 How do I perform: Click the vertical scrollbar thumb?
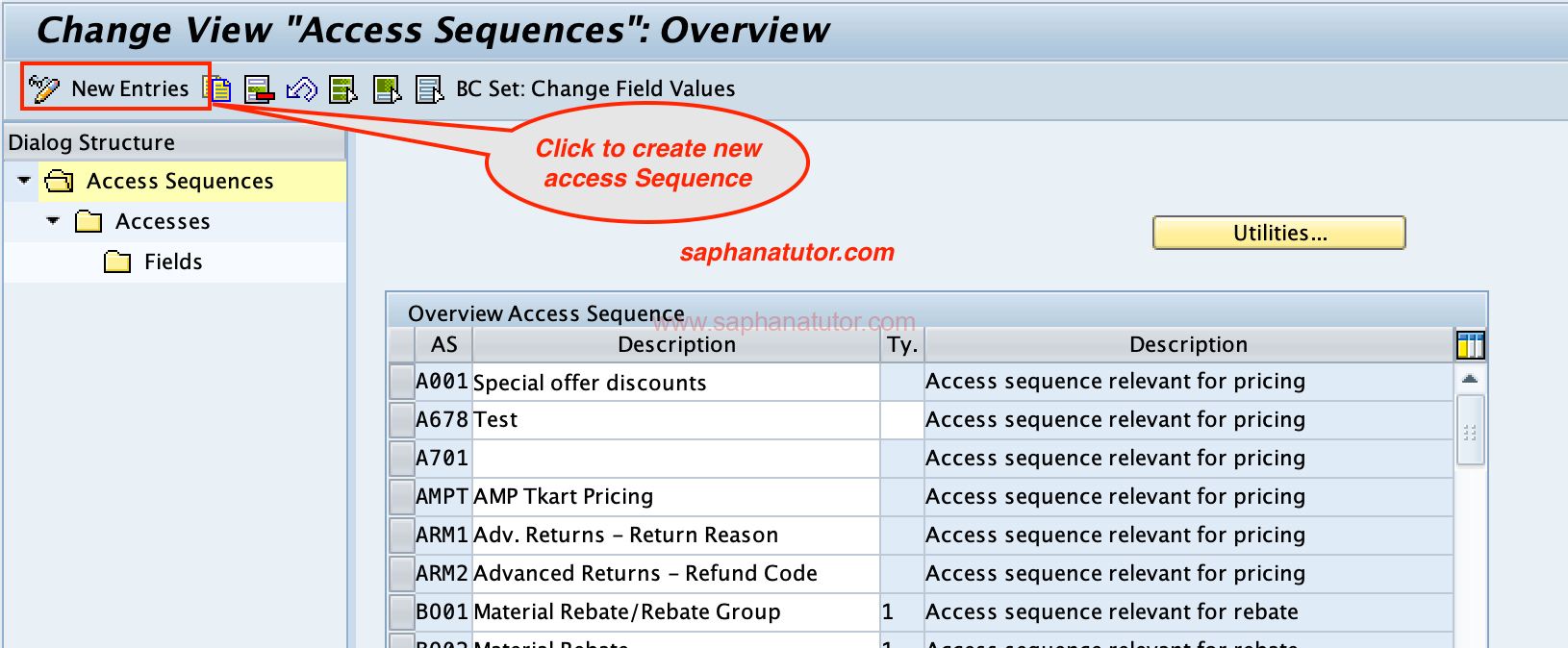pyautogui.click(x=1470, y=431)
